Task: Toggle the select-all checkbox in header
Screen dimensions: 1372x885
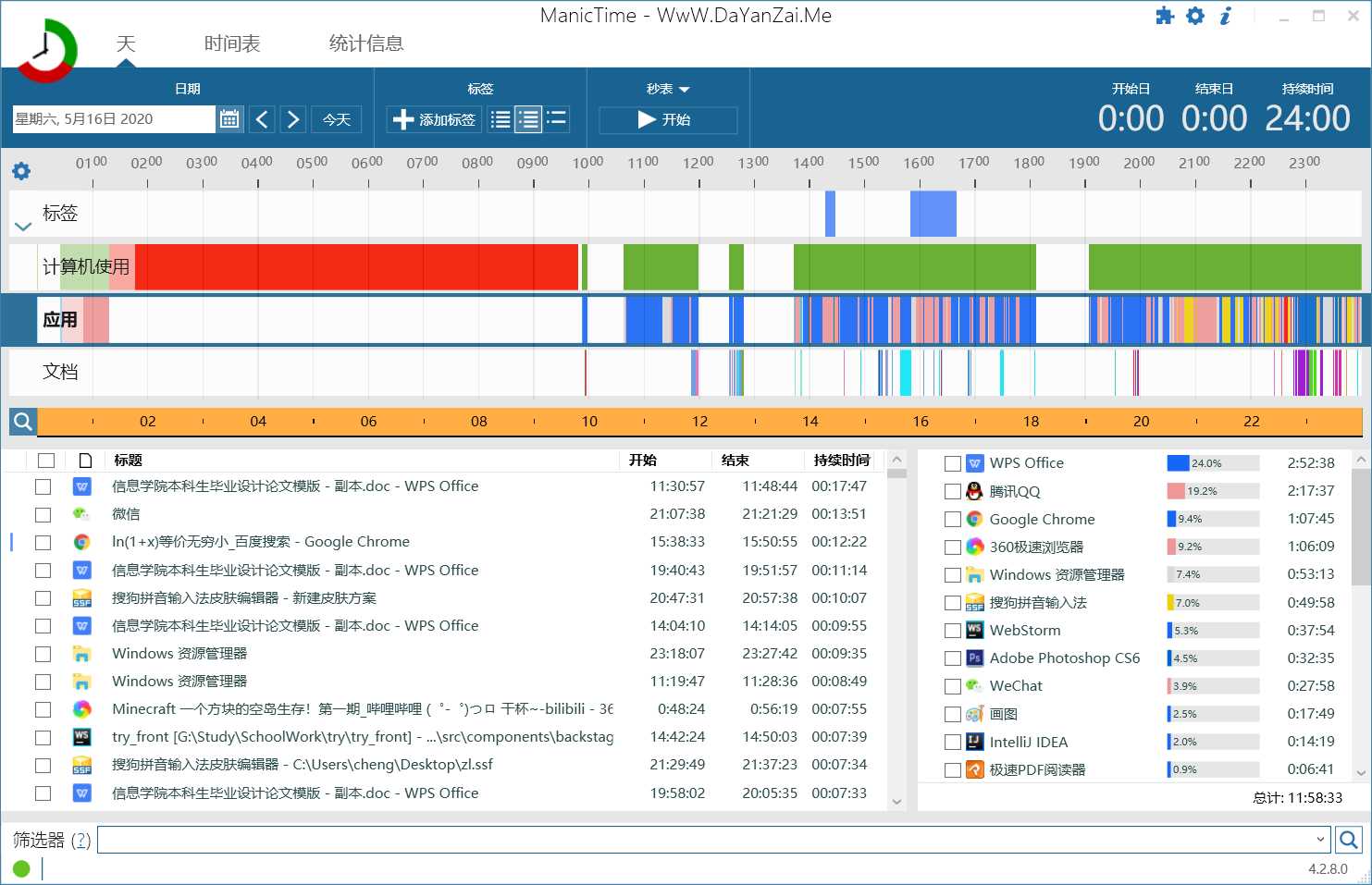Action: 46,461
